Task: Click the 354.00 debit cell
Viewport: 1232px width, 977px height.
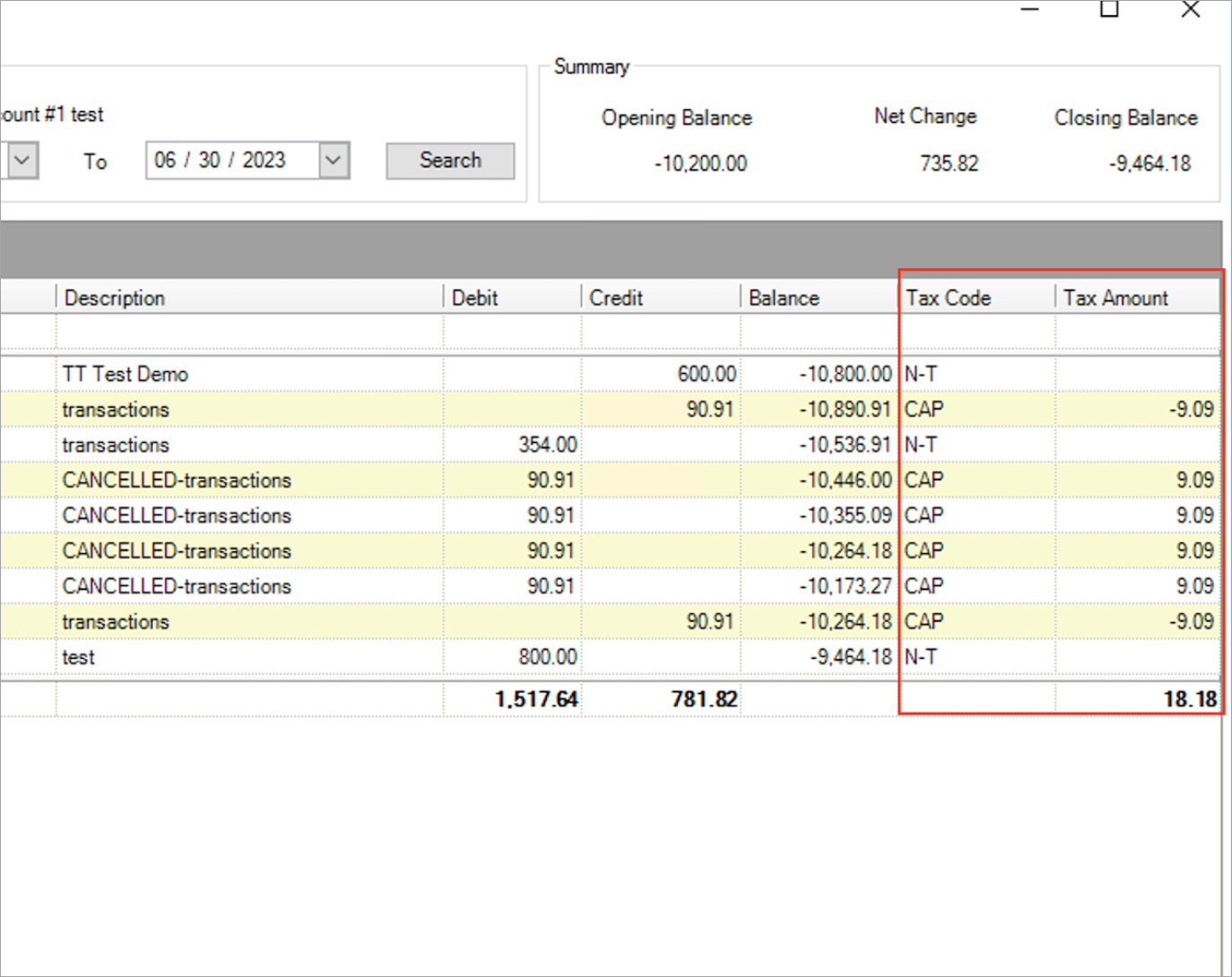Action: pyautogui.click(x=547, y=445)
